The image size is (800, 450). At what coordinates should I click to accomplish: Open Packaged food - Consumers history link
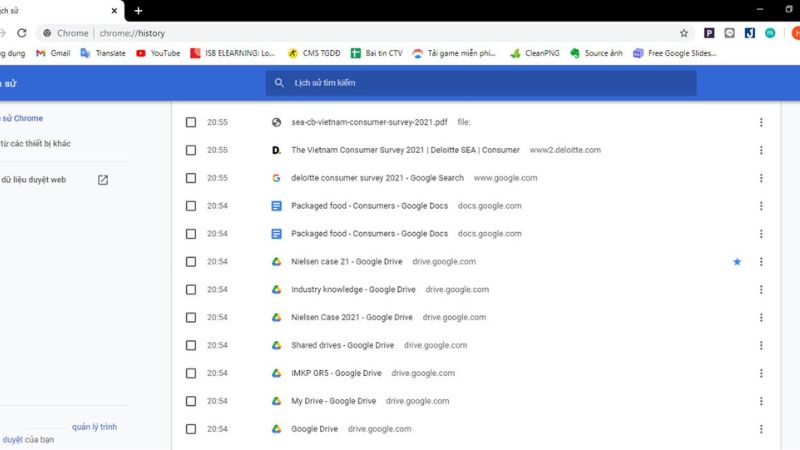click(369, 206)
